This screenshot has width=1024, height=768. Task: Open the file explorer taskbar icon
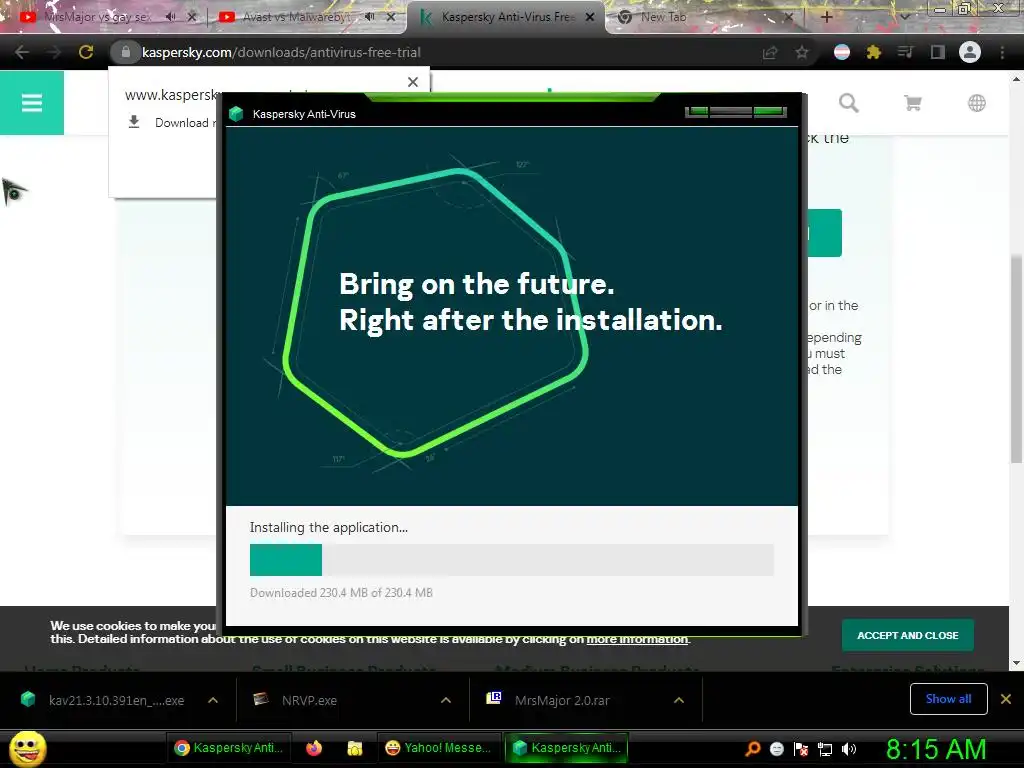[x=355, y=748]
